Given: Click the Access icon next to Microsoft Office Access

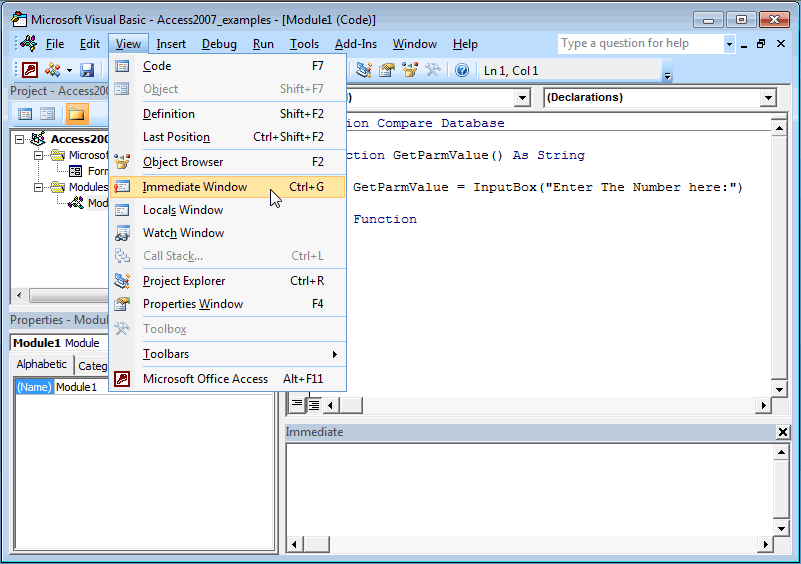Looking at the screenshot, I should click(122, 379).
